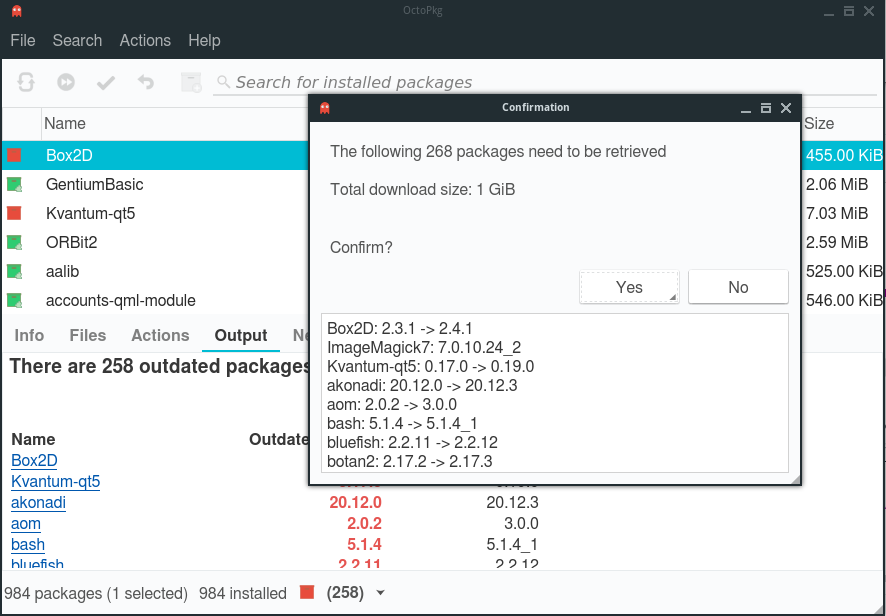Click the sync database toolbar icon

pyautogui.click(x=26, y=82)
